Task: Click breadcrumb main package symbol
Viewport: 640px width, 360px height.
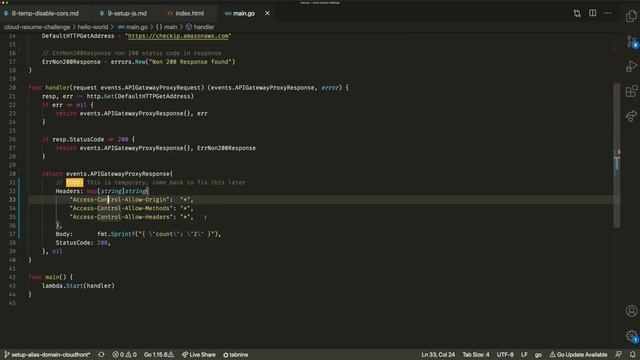Action: (x=167, y=27)
